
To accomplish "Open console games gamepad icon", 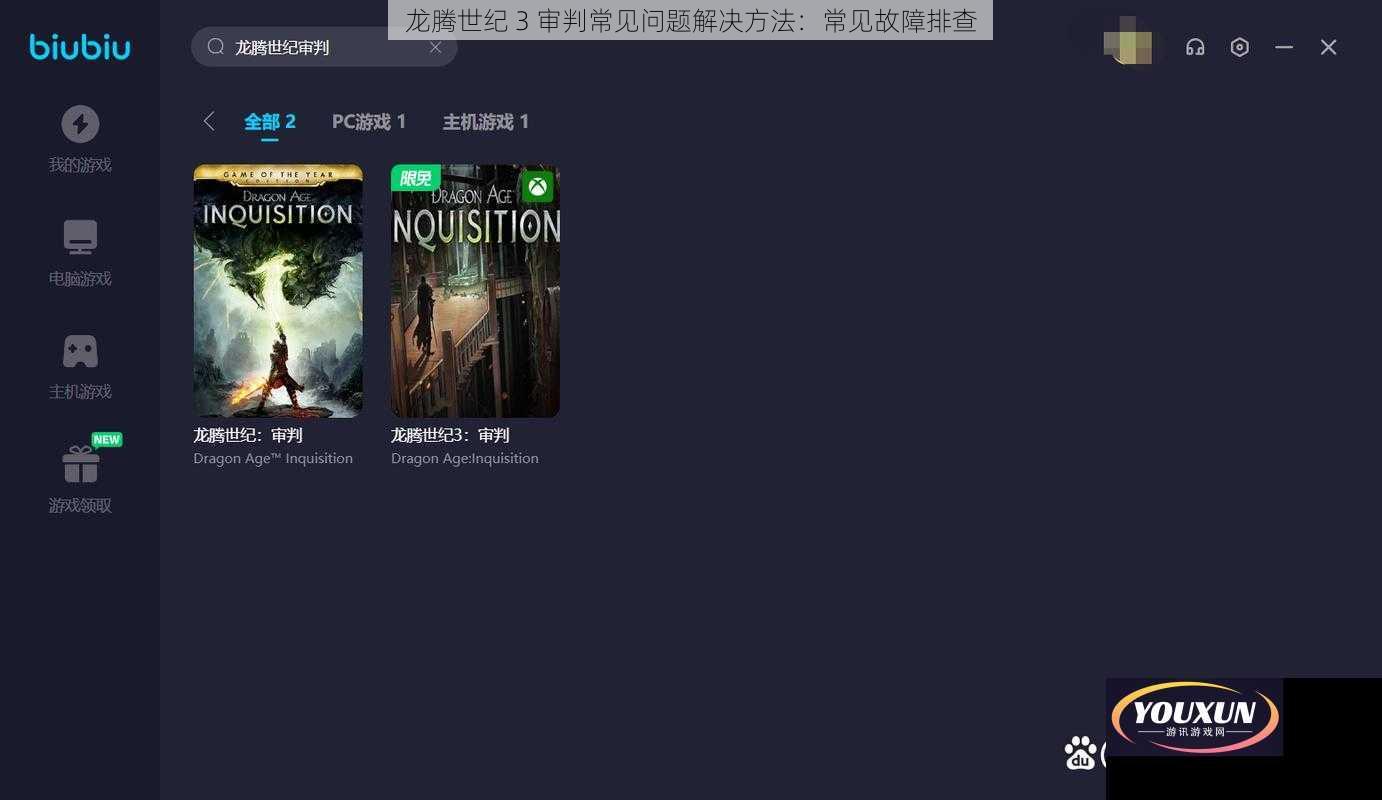I will pyautogui.click(x=80, y=351).
